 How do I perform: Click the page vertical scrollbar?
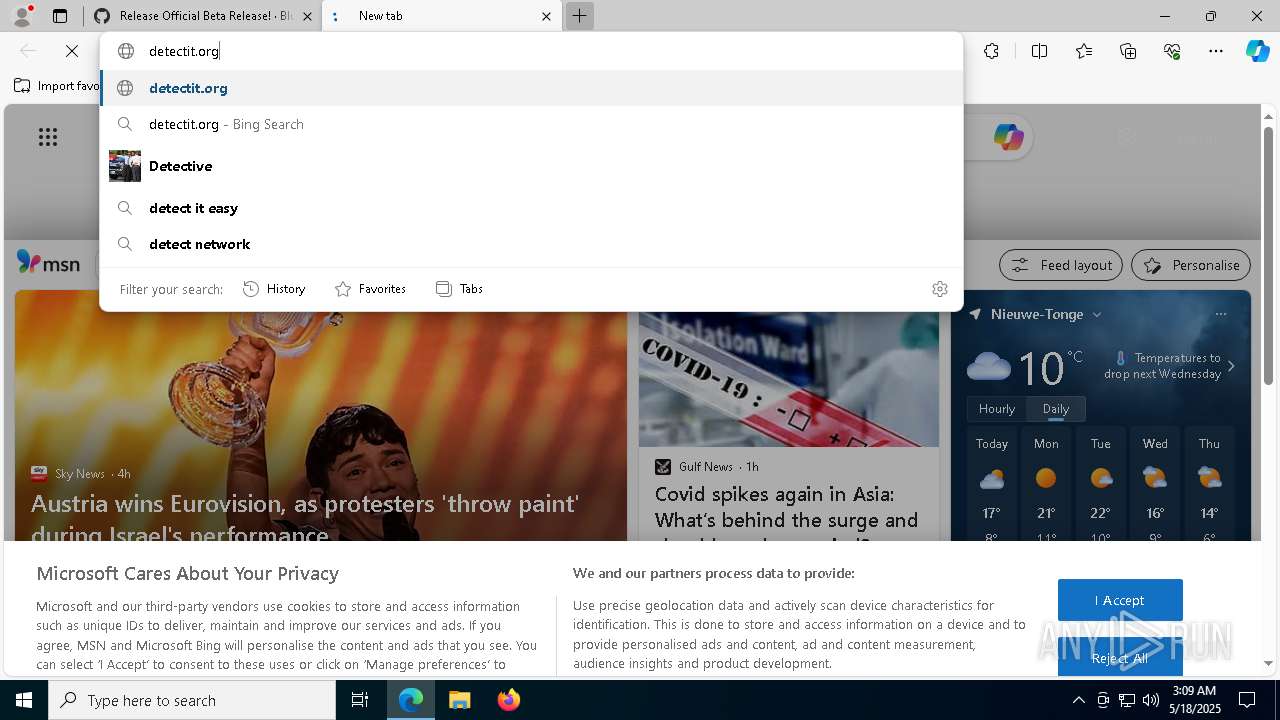[1268, 256]
